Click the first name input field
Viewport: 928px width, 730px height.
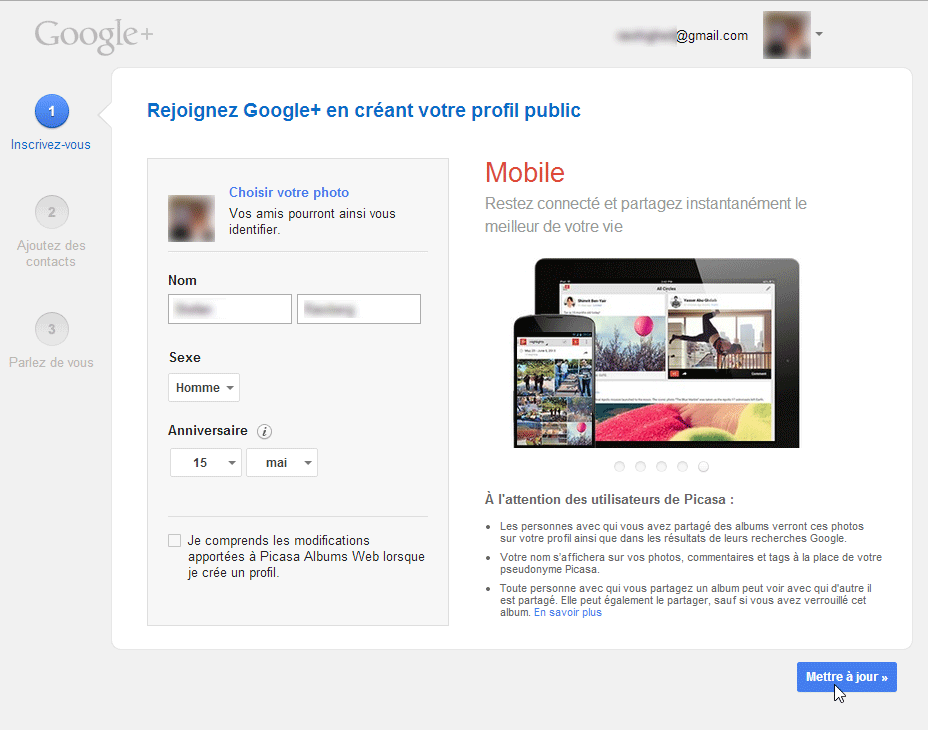230,309
